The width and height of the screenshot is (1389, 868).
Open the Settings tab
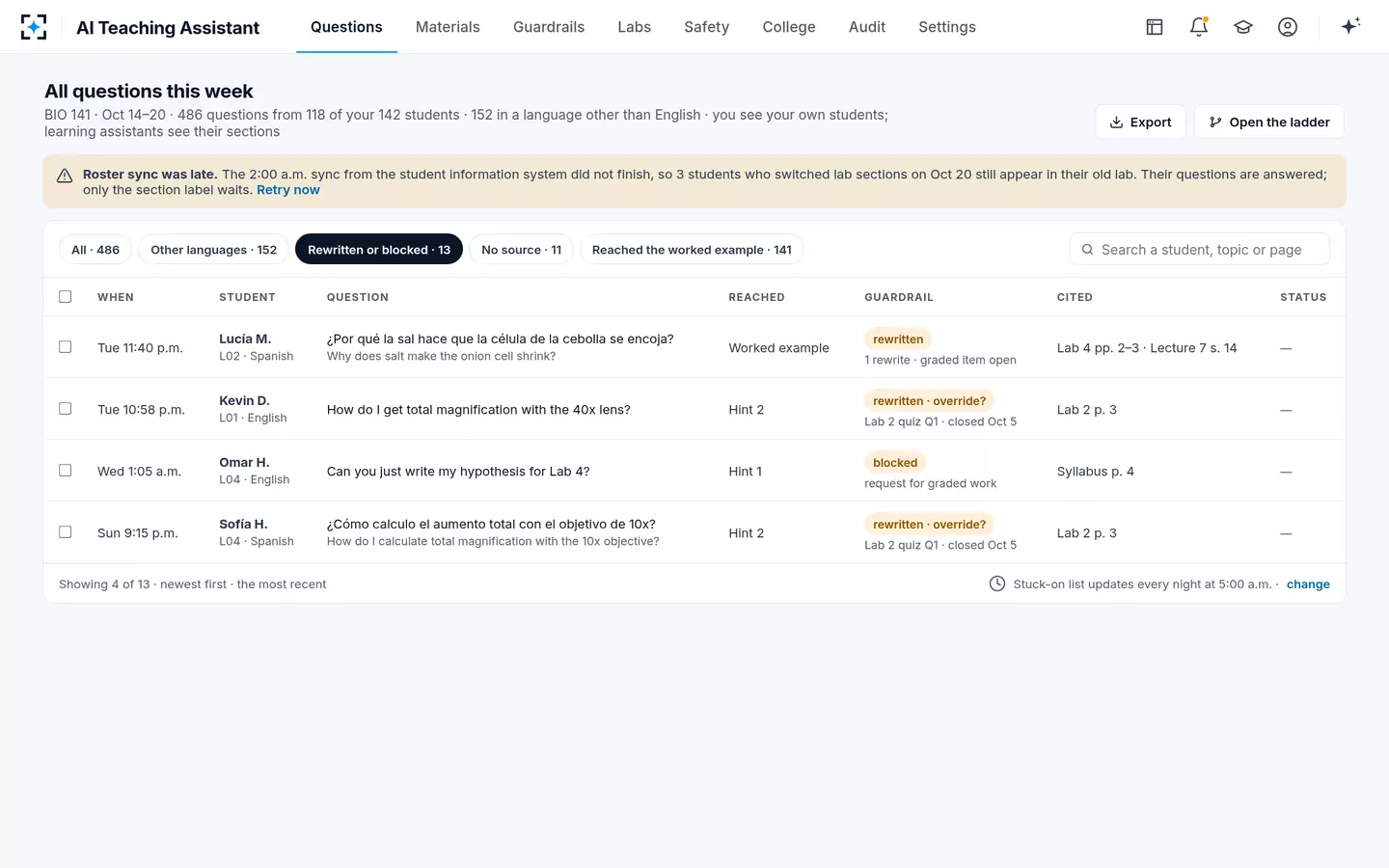pyautogui.click(x=947, y=27)
